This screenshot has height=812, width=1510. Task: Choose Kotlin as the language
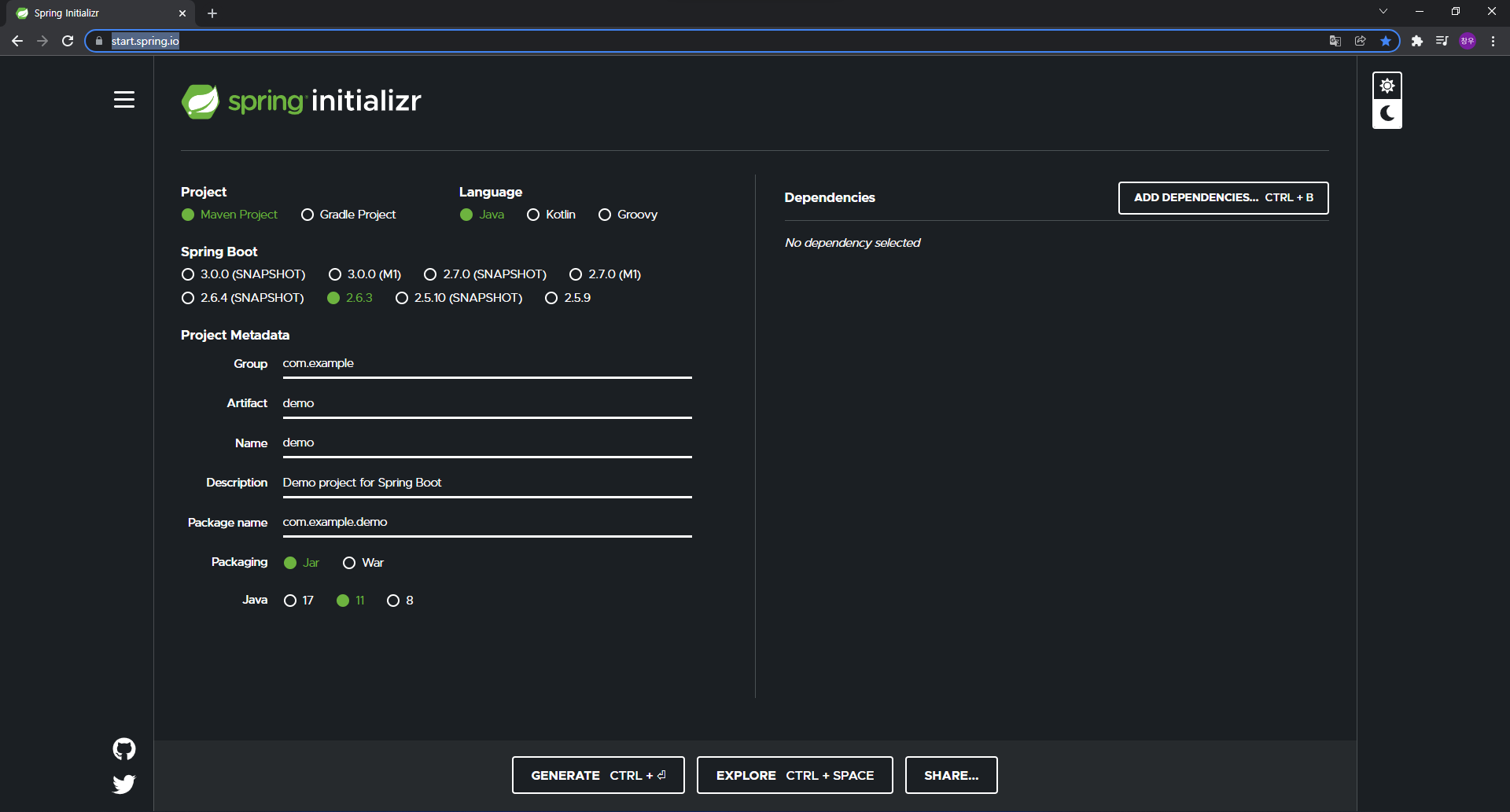click(x=551, y=215)
